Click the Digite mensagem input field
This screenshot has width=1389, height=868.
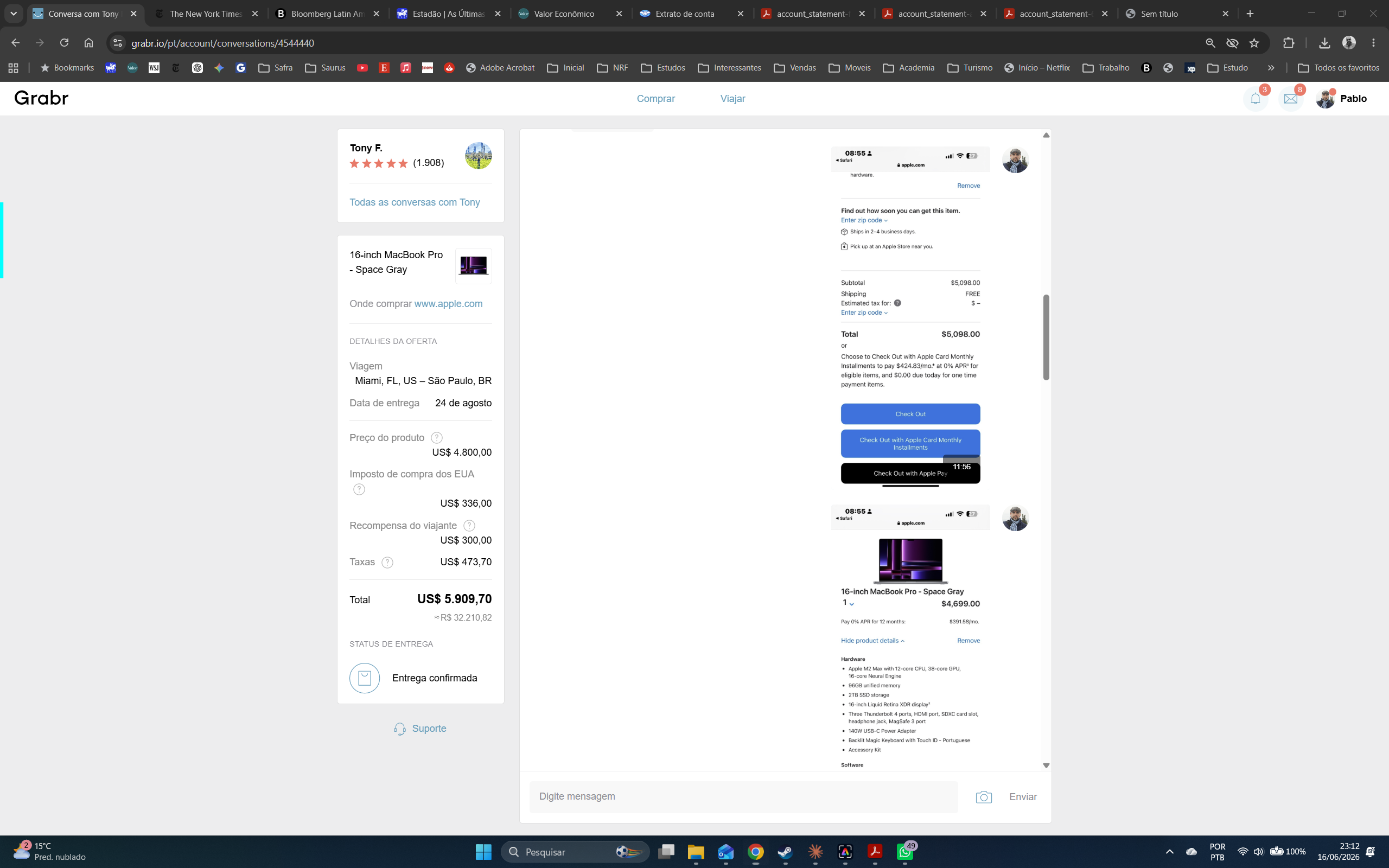click(743, 797)
